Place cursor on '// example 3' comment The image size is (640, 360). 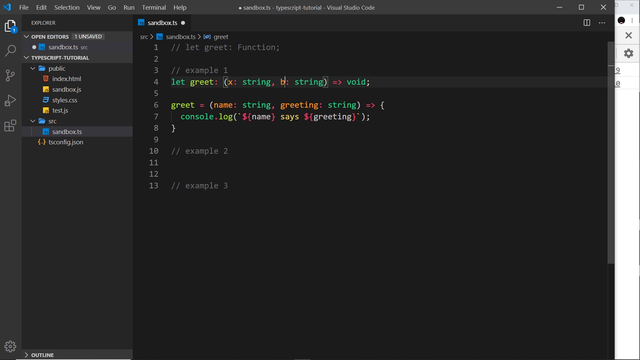pos(199,186)
